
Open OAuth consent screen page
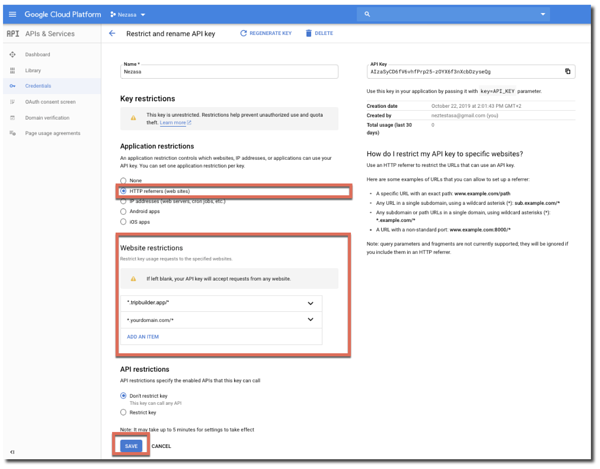pos(50,102)
